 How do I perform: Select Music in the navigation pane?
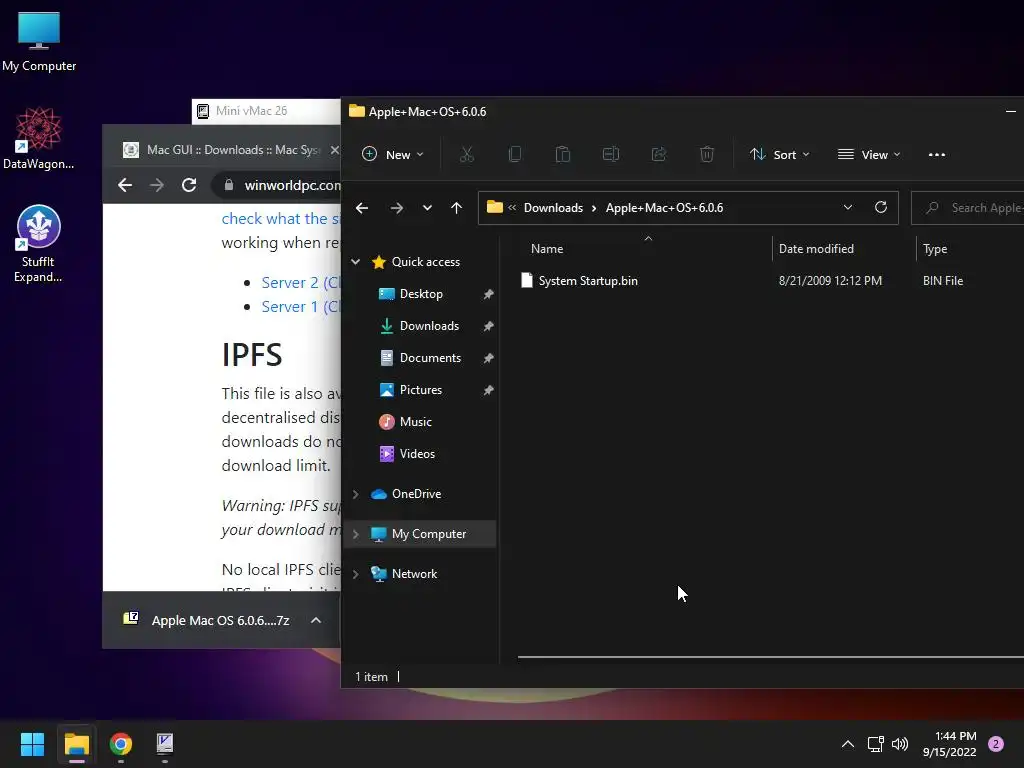tap(415, 422)
